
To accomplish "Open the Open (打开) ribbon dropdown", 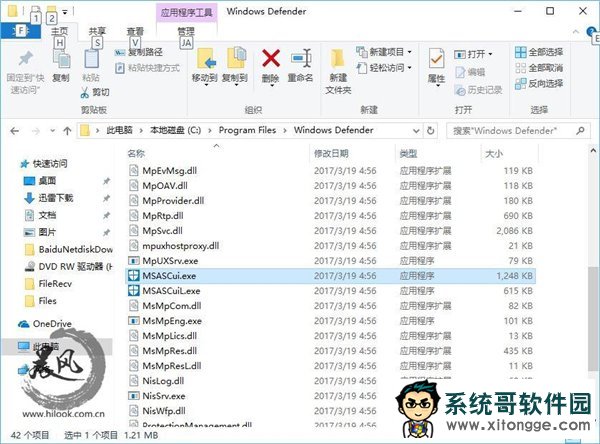I will (x=473, y=54).
